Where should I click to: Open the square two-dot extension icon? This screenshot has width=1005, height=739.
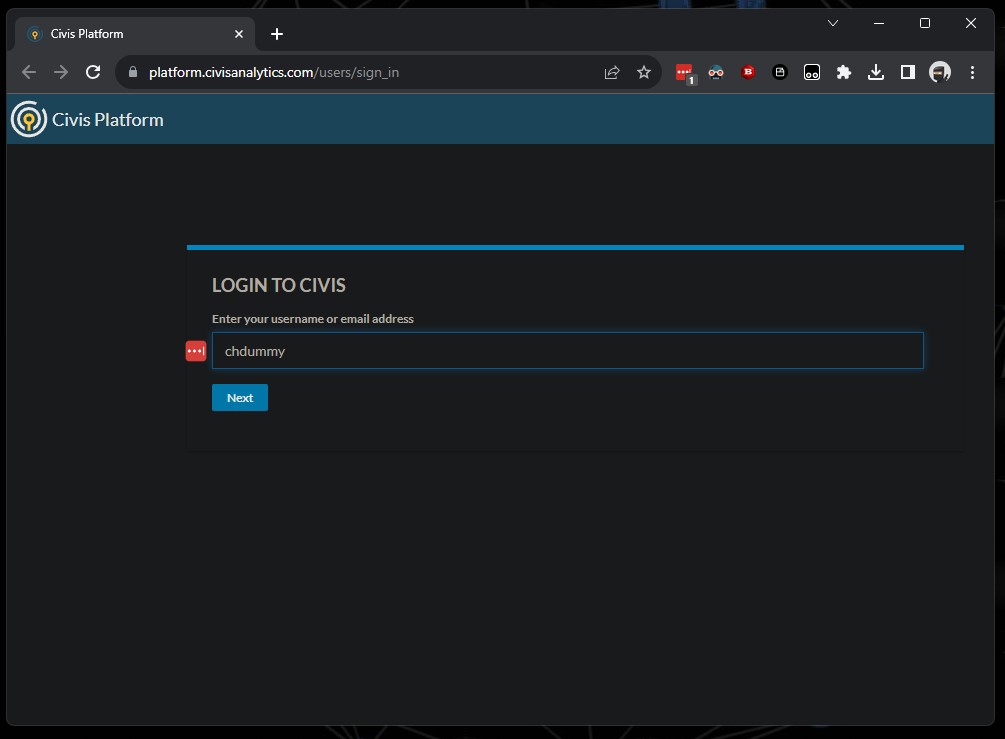tap(812, 72)
